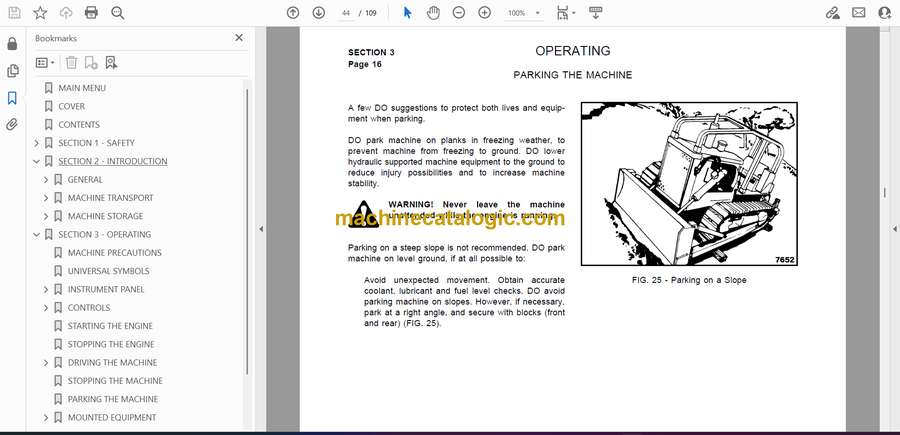Open the fit page options icon

tap(566, 13)
